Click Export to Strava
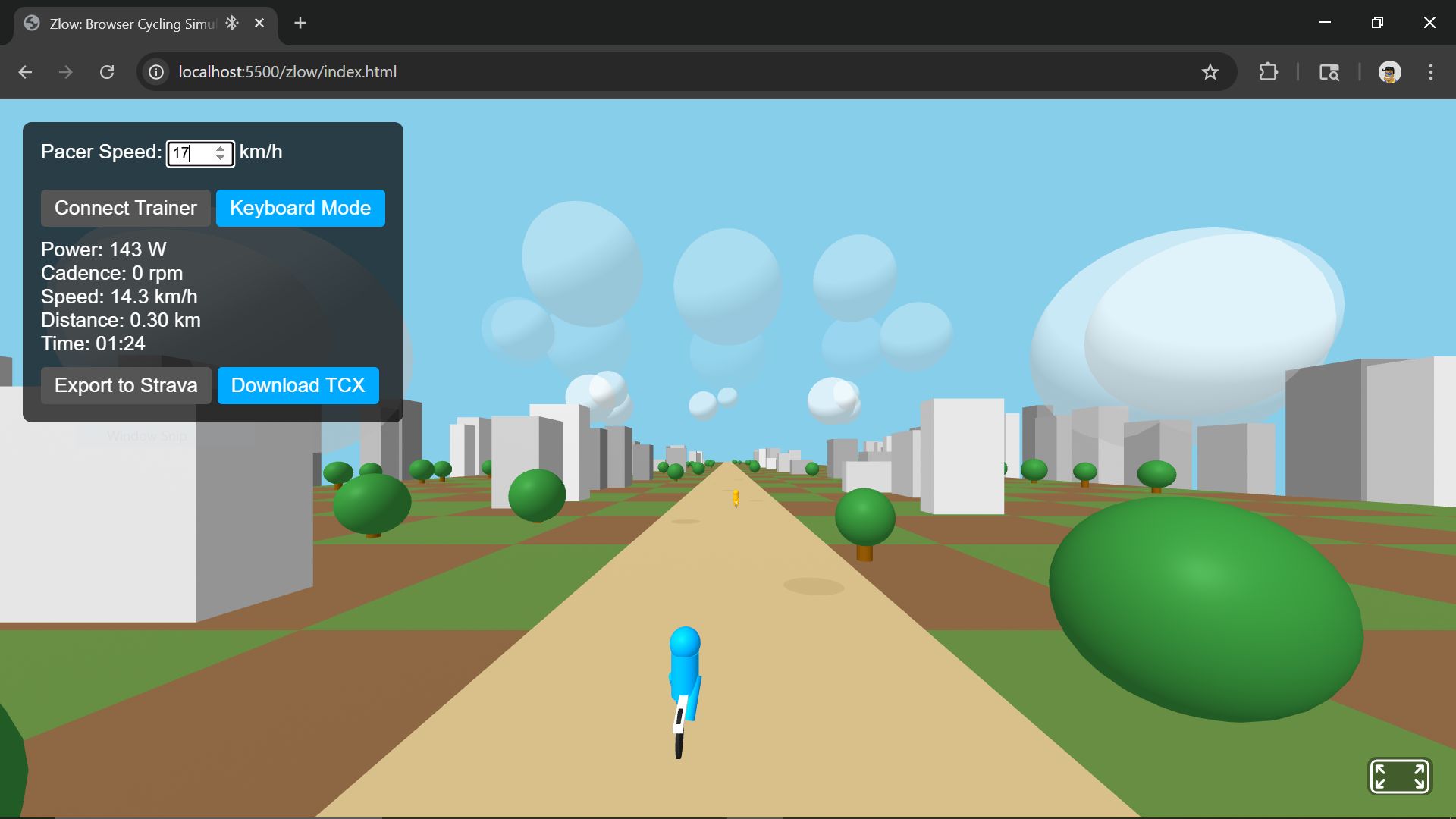Screen dimensions: 1456x819 tap(126, 385)
